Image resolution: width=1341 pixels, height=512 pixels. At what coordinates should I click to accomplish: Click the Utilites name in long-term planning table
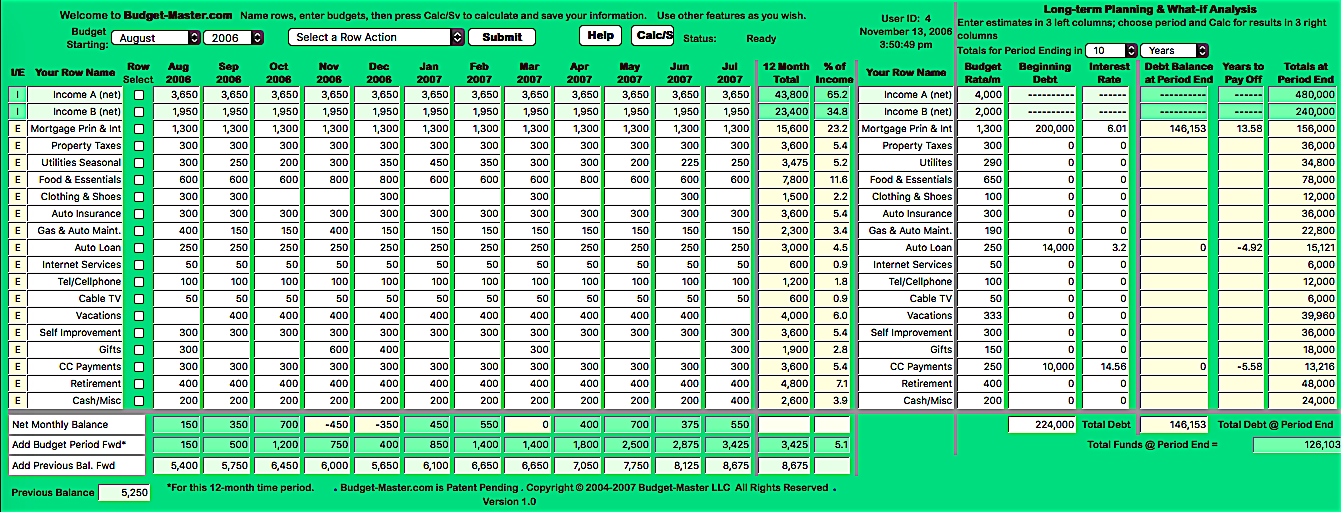click(936, 163)
